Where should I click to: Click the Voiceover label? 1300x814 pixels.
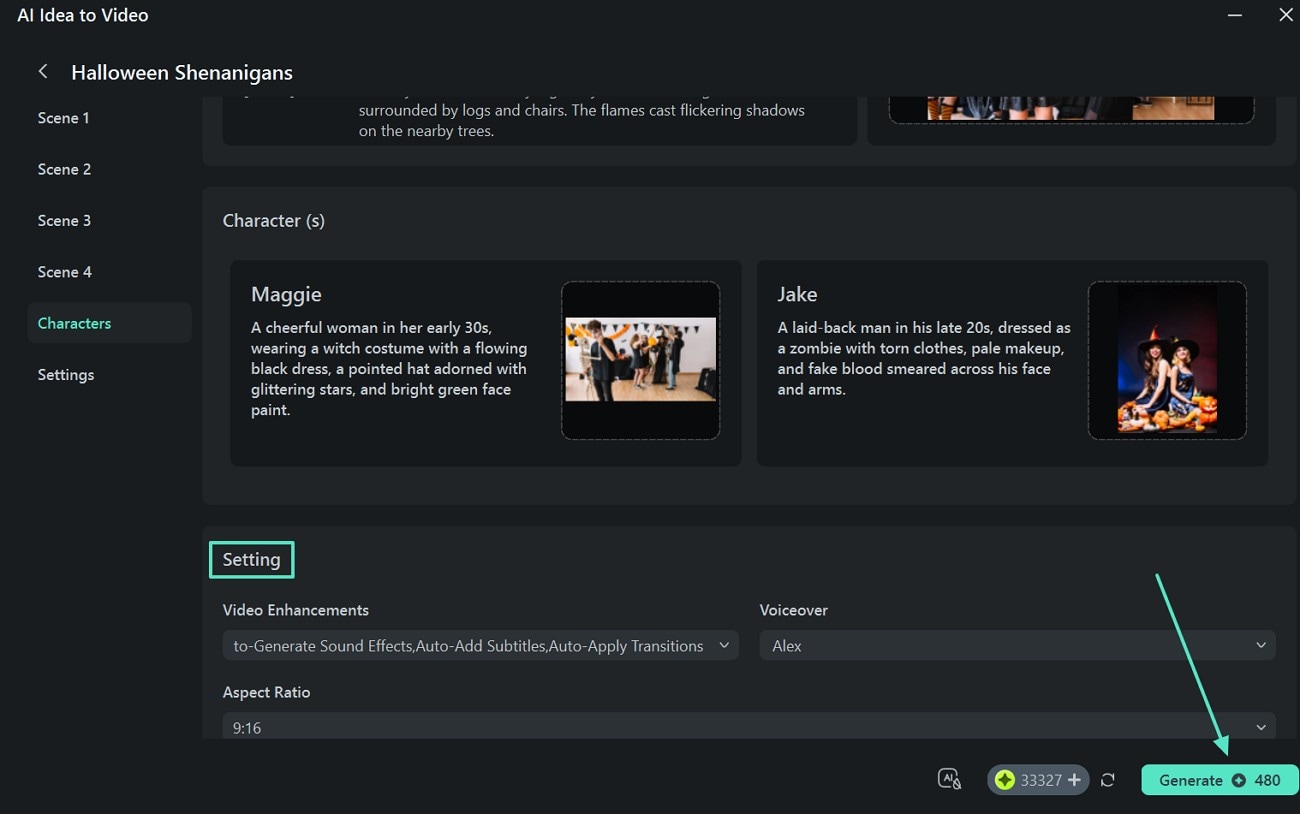[x=794, y=610]
